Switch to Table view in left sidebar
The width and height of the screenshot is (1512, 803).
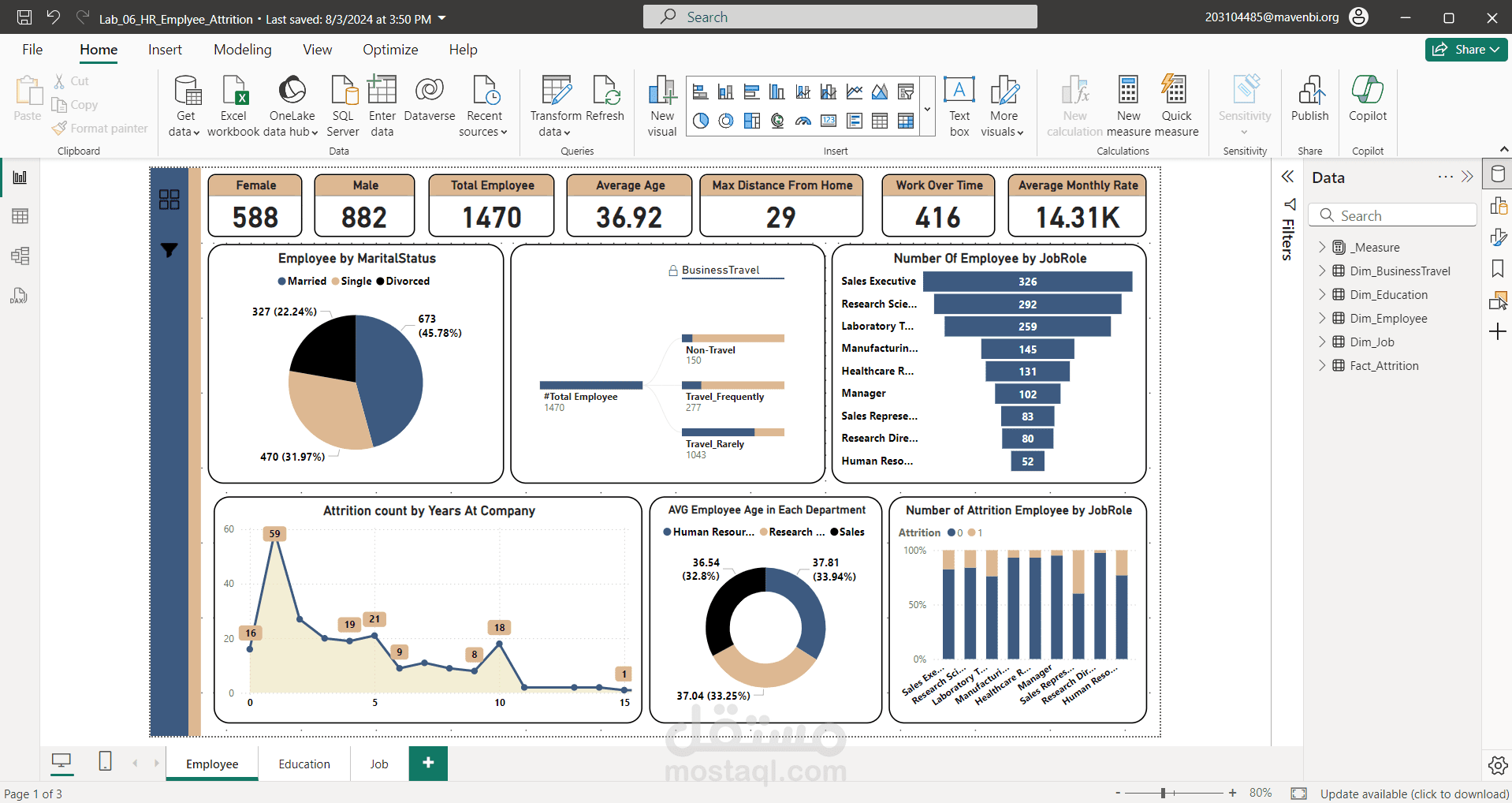[20, 216]
